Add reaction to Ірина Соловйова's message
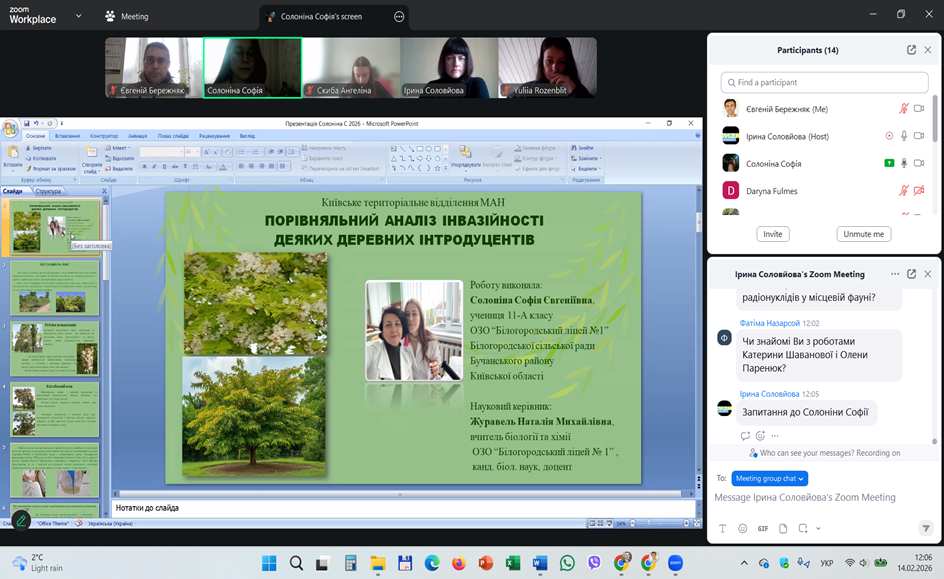Image resolution: width=944 pixels, height=579 pixels. pos(760,436)
